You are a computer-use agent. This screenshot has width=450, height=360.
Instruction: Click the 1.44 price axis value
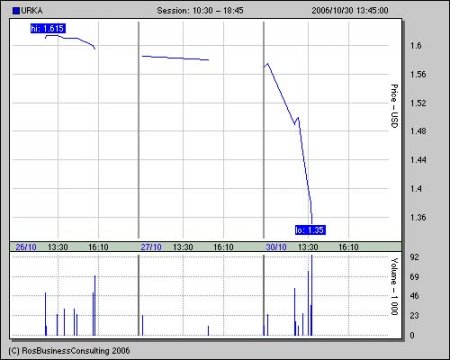tap(418, 160)
